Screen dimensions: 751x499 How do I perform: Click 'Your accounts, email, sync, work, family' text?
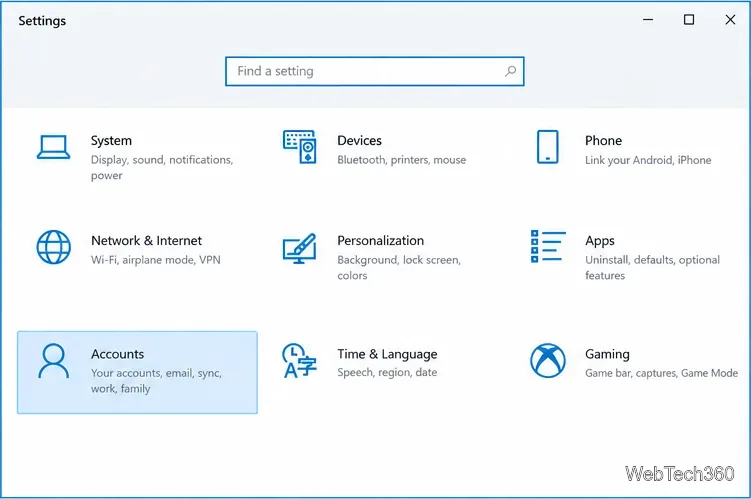click(157, 381)
